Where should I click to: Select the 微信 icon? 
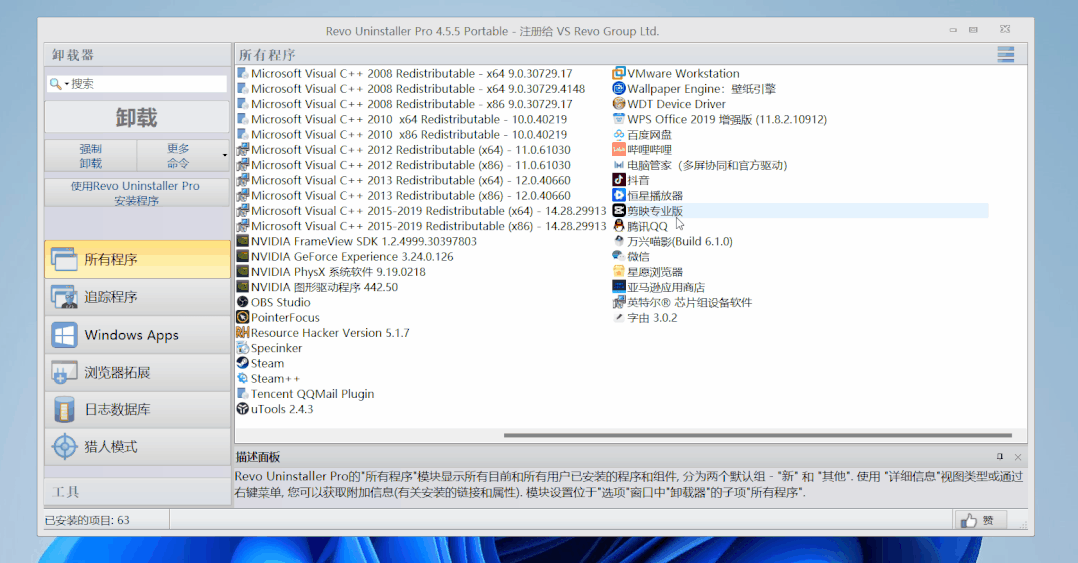619,256
